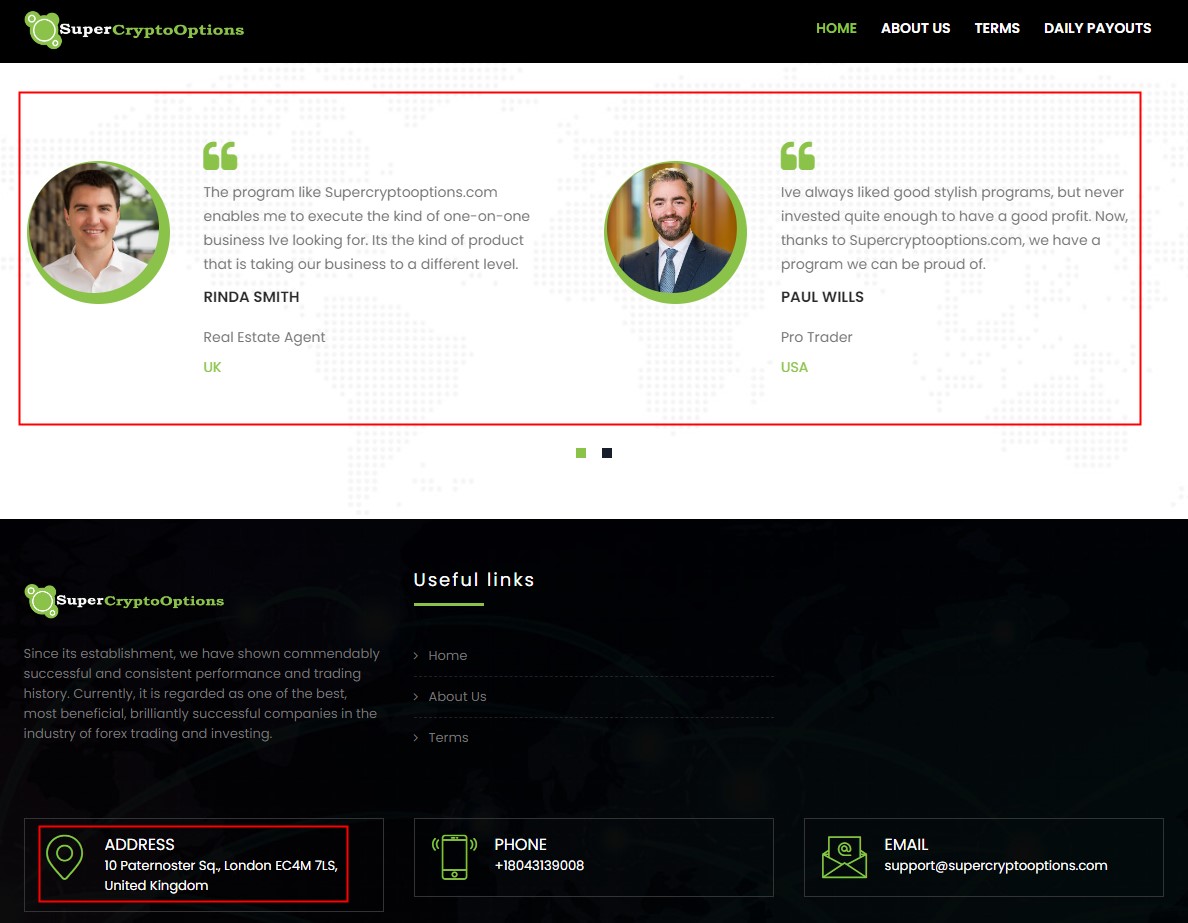The image size is (1188, 923).
Task: Click phone number +18043139008
Action: coord(539,865)
